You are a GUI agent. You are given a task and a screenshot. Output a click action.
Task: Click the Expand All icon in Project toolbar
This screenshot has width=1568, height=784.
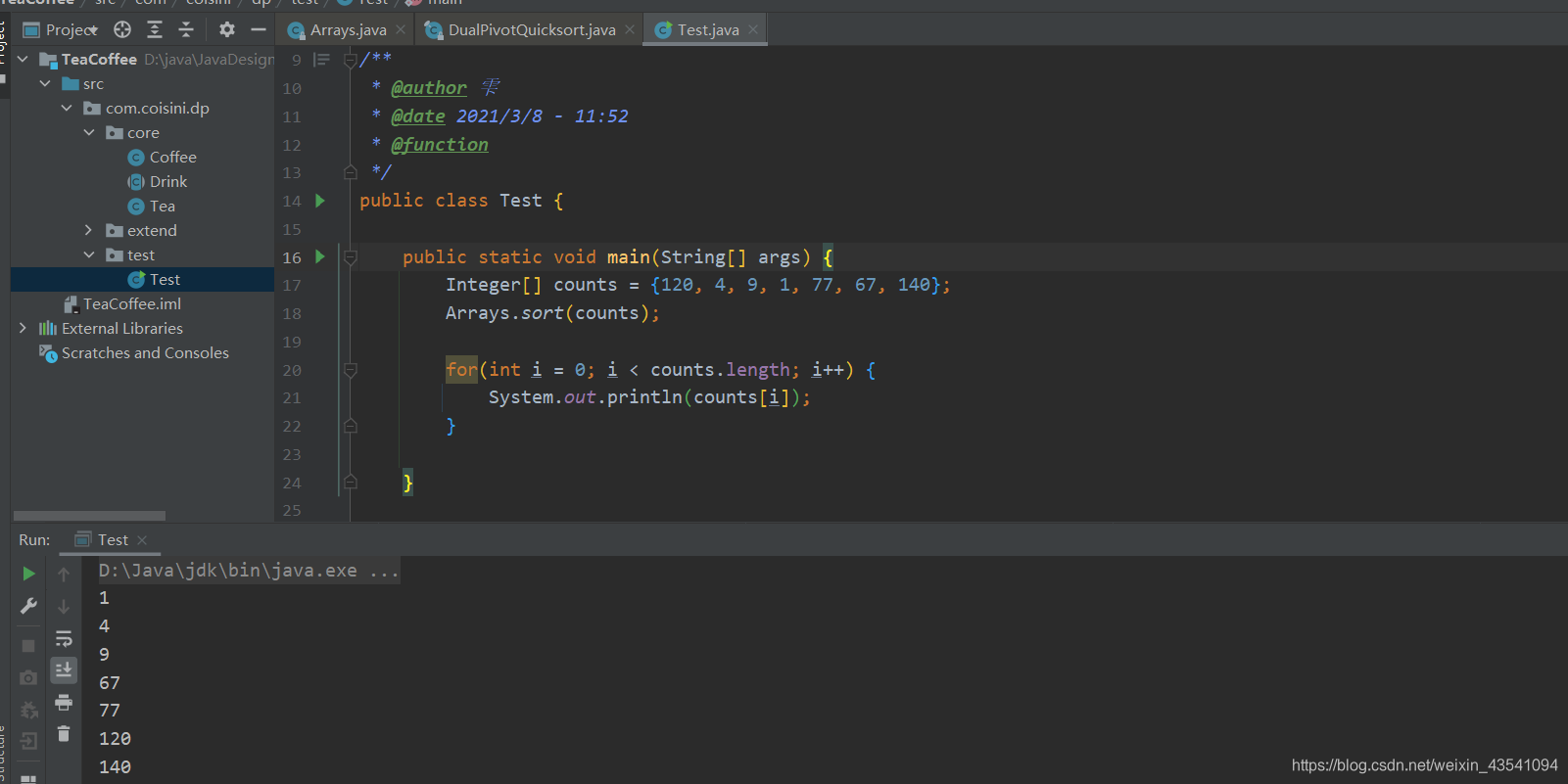[x=155, y=29]
